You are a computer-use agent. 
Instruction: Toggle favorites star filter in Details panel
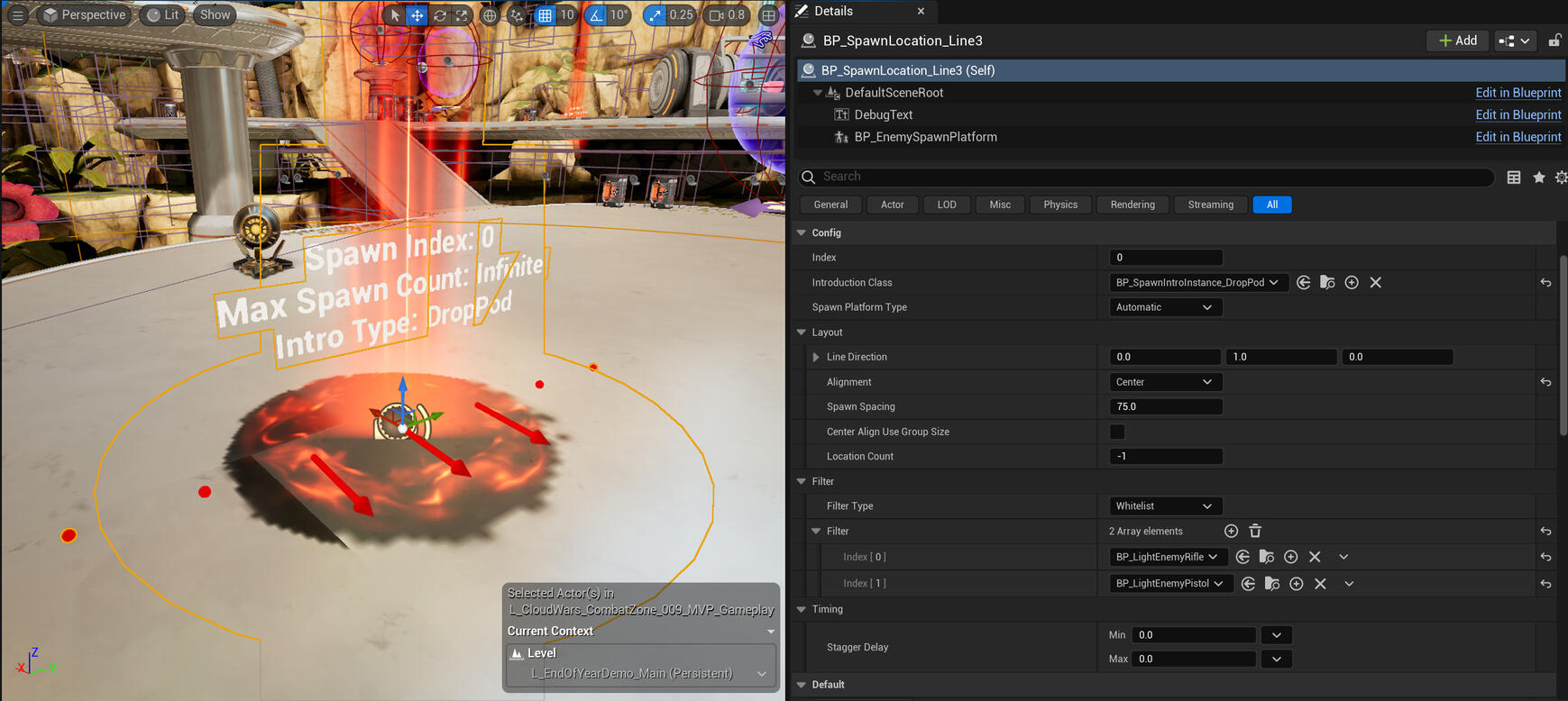pyautogui.click(x=1539, y=178)
